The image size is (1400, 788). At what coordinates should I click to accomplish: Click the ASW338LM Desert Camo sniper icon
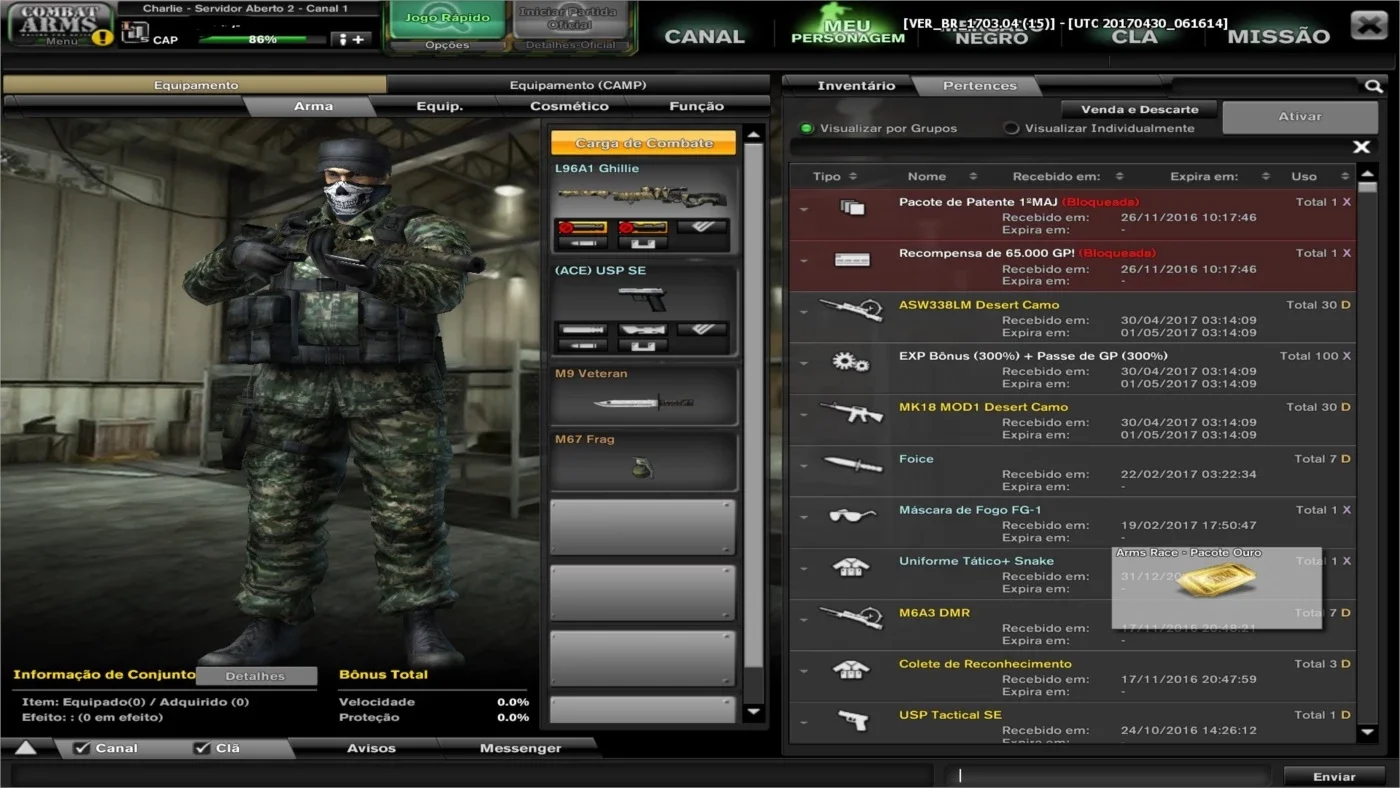[x=851, y=310]
